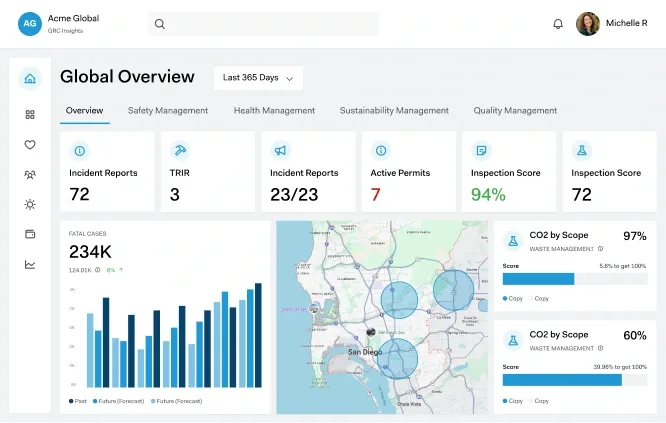Toggle blue Copy legend in 97% card
Viewport: 666px width, 423px height.
pos(513,298)
